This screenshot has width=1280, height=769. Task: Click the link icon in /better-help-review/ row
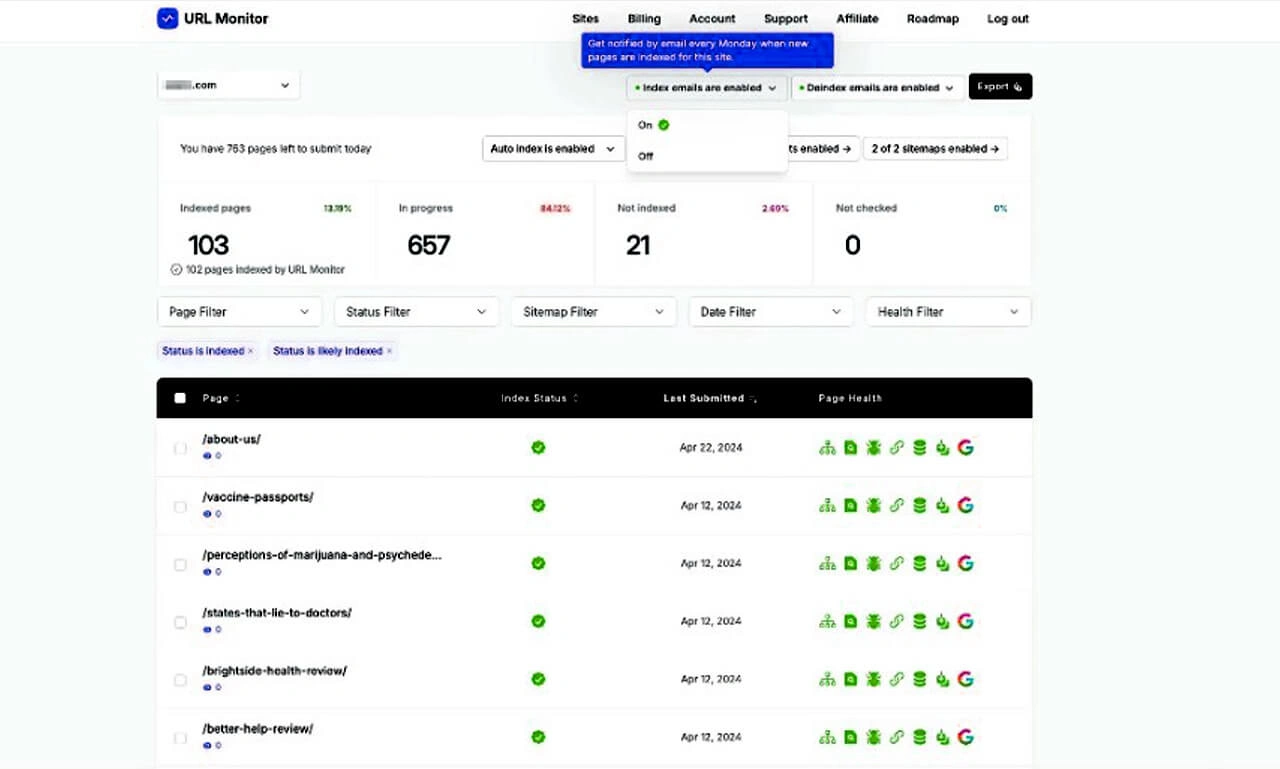pos(896,738)
